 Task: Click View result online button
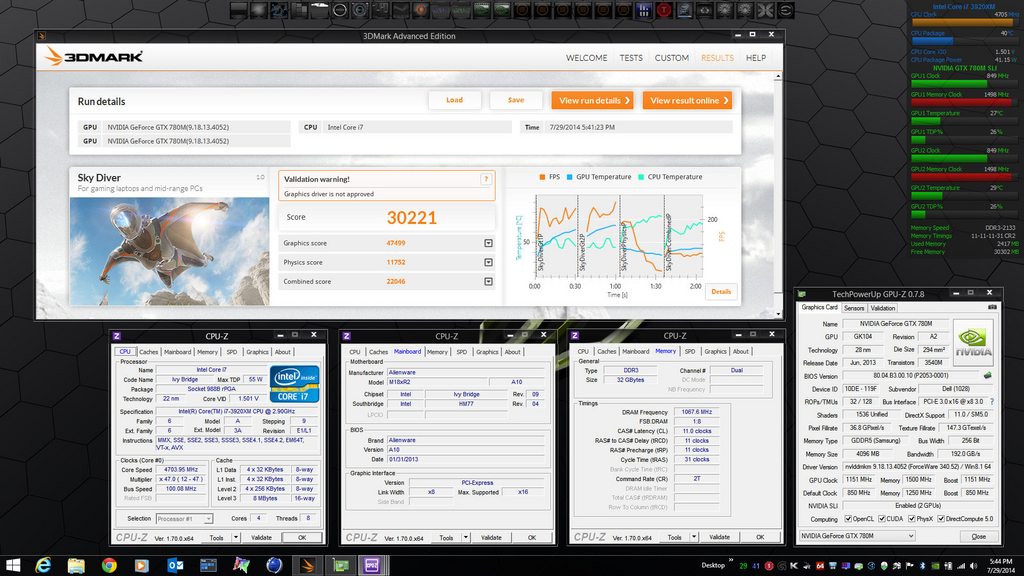687,101
